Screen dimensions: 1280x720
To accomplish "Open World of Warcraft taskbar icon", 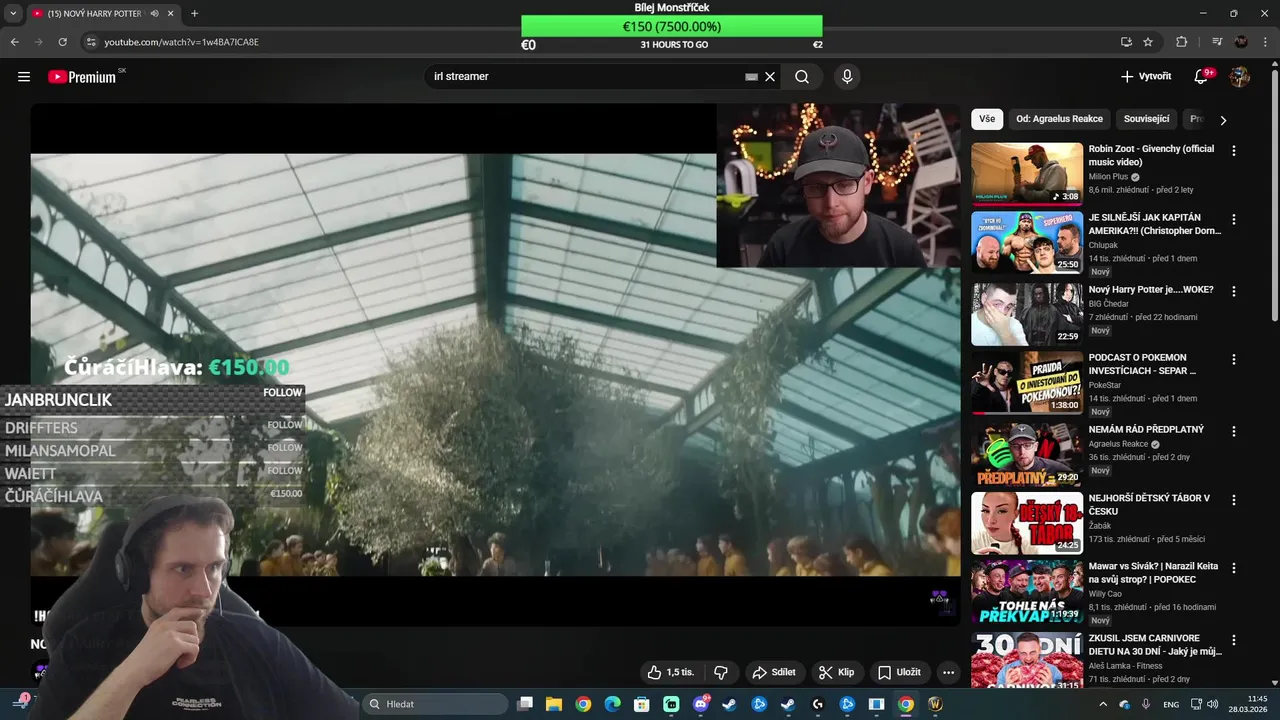I will tap(935, 704).
